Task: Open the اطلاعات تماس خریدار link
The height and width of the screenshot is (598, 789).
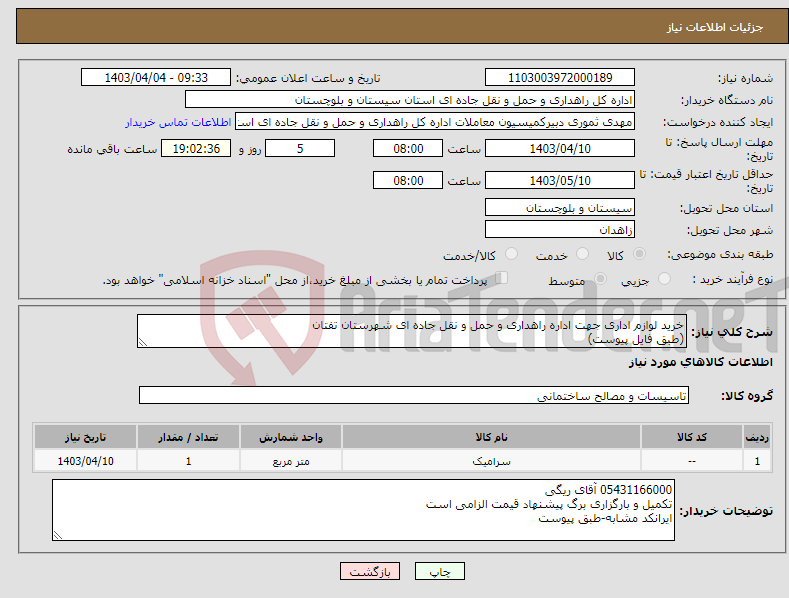Action: [x=178, y=122]
